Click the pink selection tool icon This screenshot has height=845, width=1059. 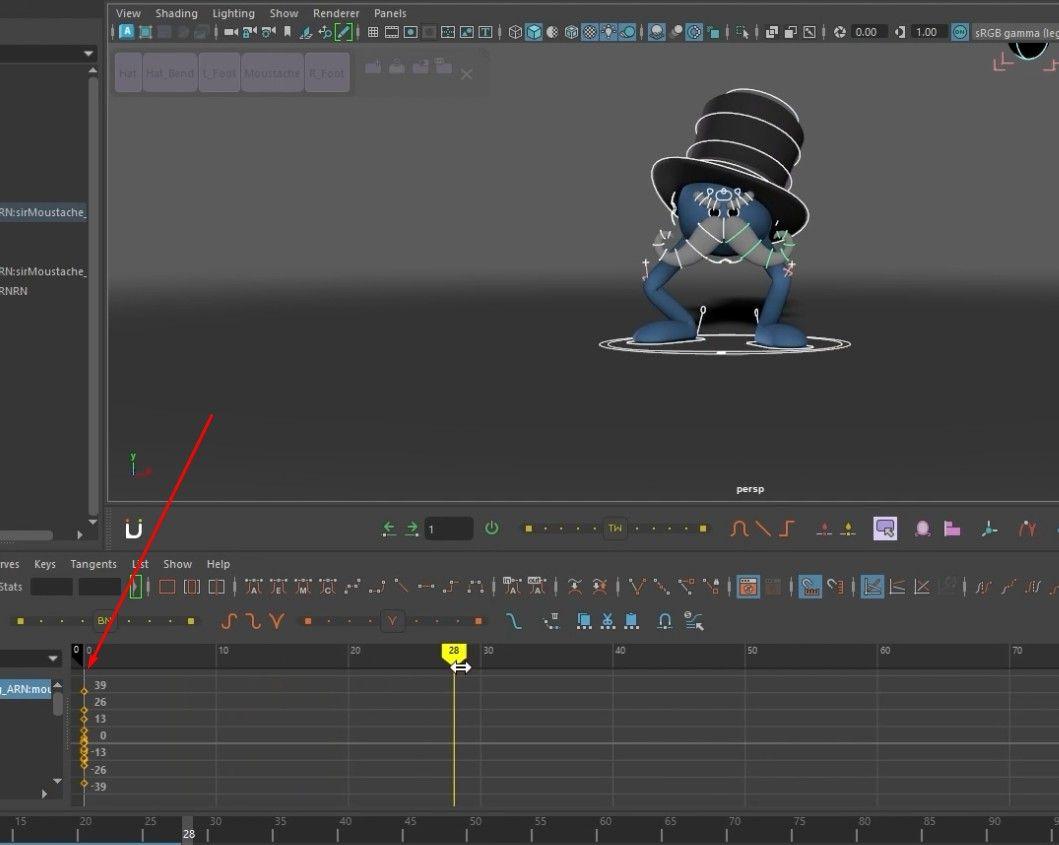(885, 528)
